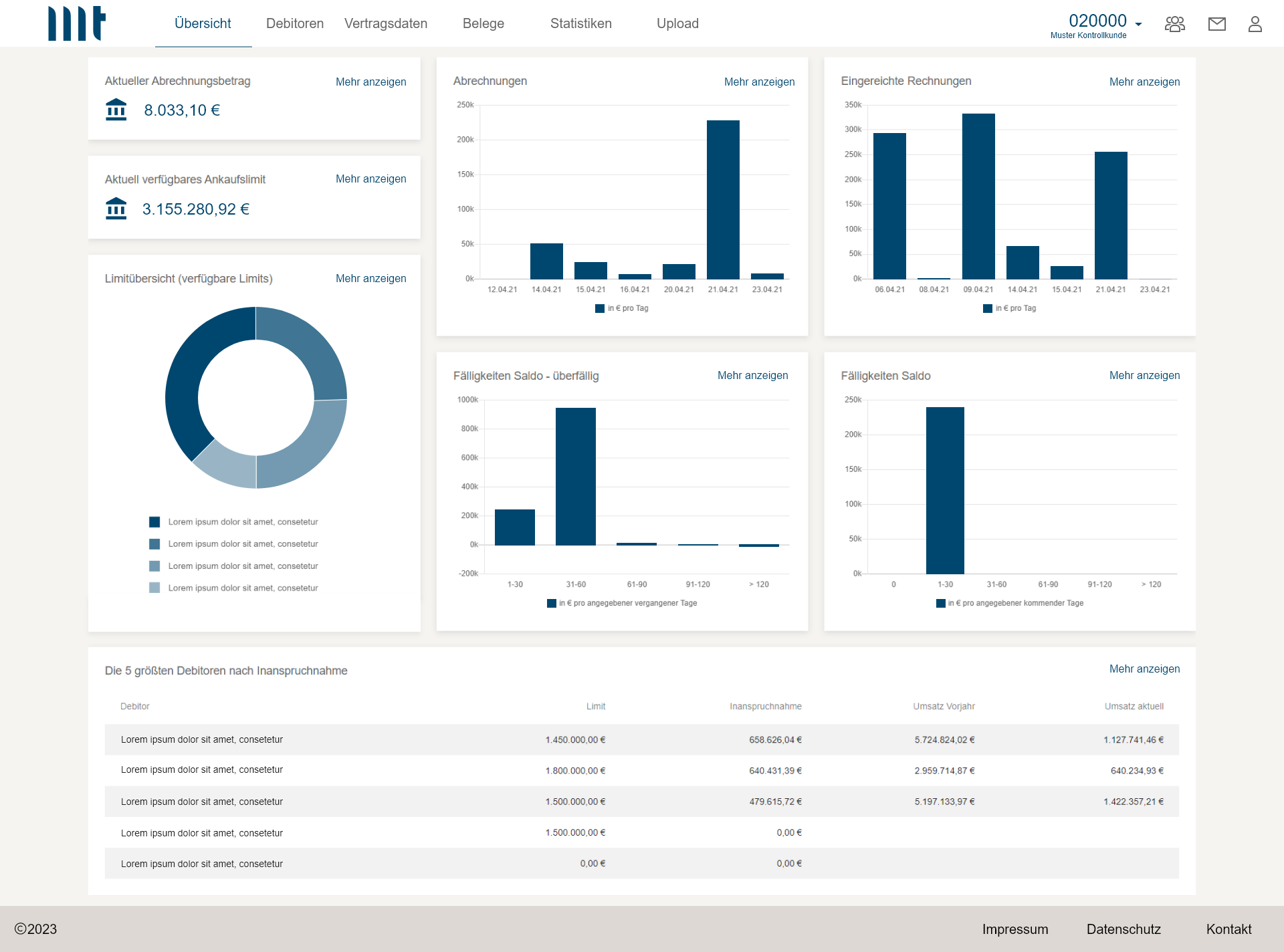Open the Debitoren tab
The width and height of the screenshot is (1284, 952).
pyautogui.click(x=295, y=23)
